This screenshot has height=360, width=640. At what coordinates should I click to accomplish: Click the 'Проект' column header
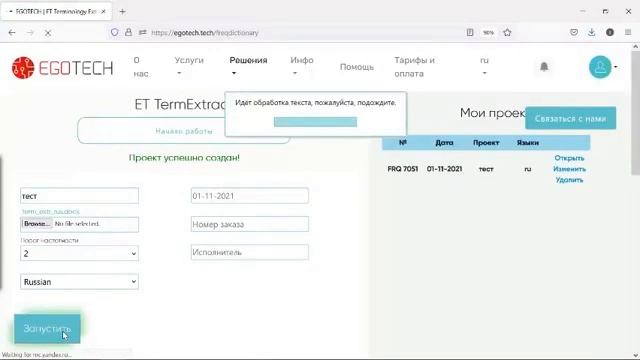(486, 143)
